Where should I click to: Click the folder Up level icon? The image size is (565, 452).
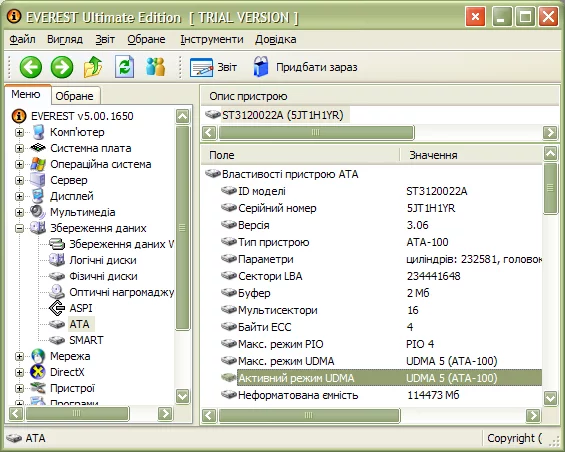point(93,67)
